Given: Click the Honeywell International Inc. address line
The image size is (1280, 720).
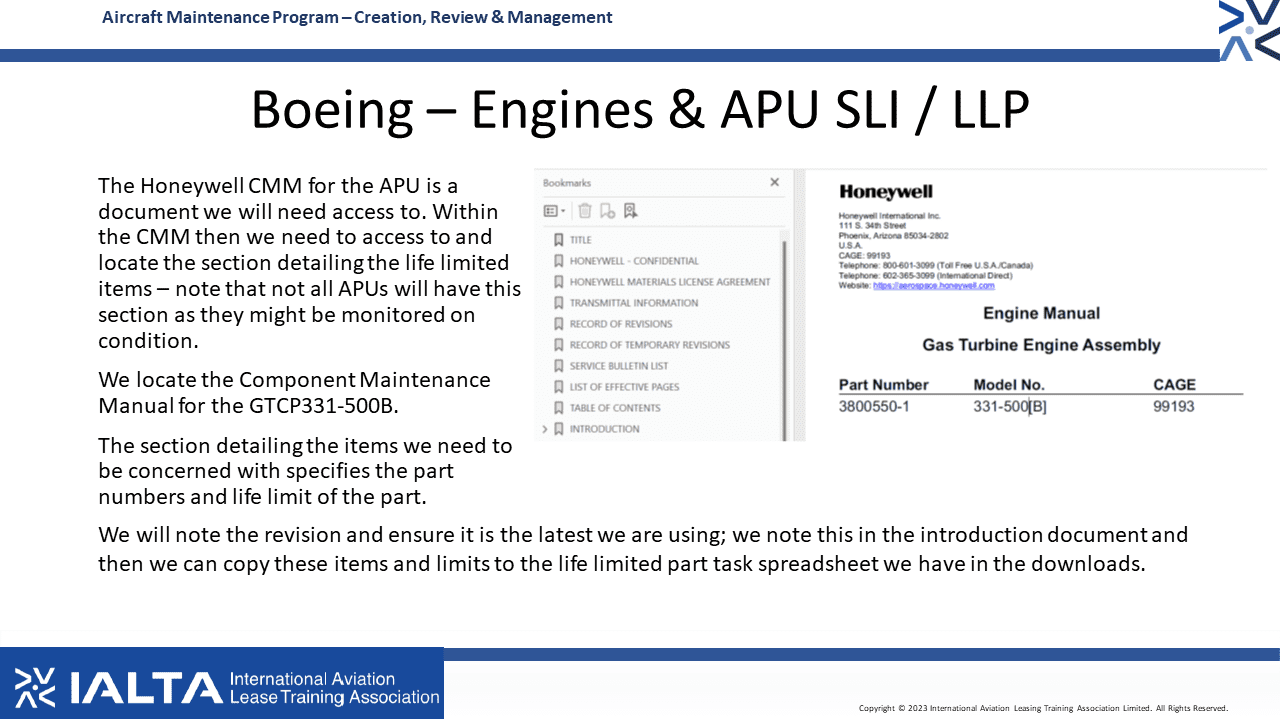Looking at the screenshot, I should click(x=890, y=216).
